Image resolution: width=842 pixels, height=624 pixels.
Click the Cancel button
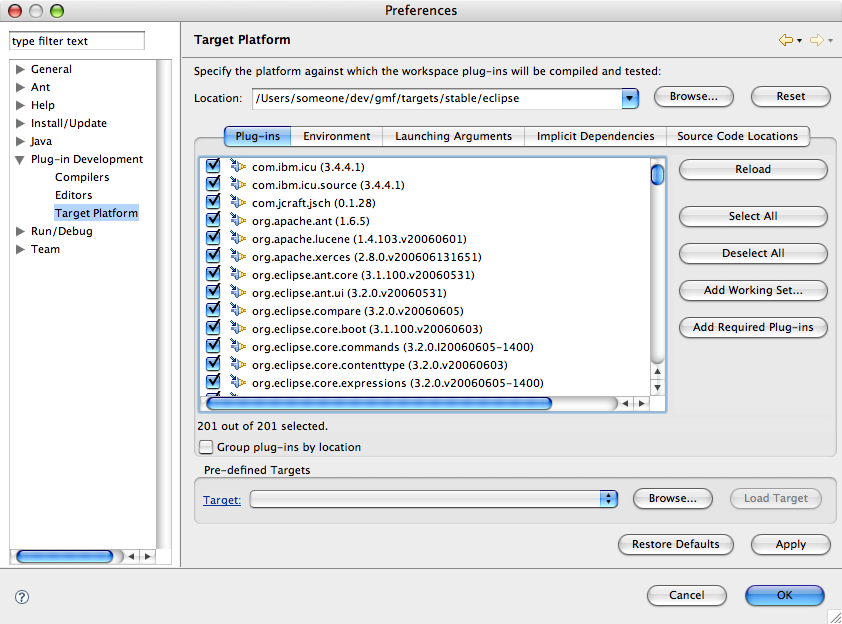pos(686,595)
